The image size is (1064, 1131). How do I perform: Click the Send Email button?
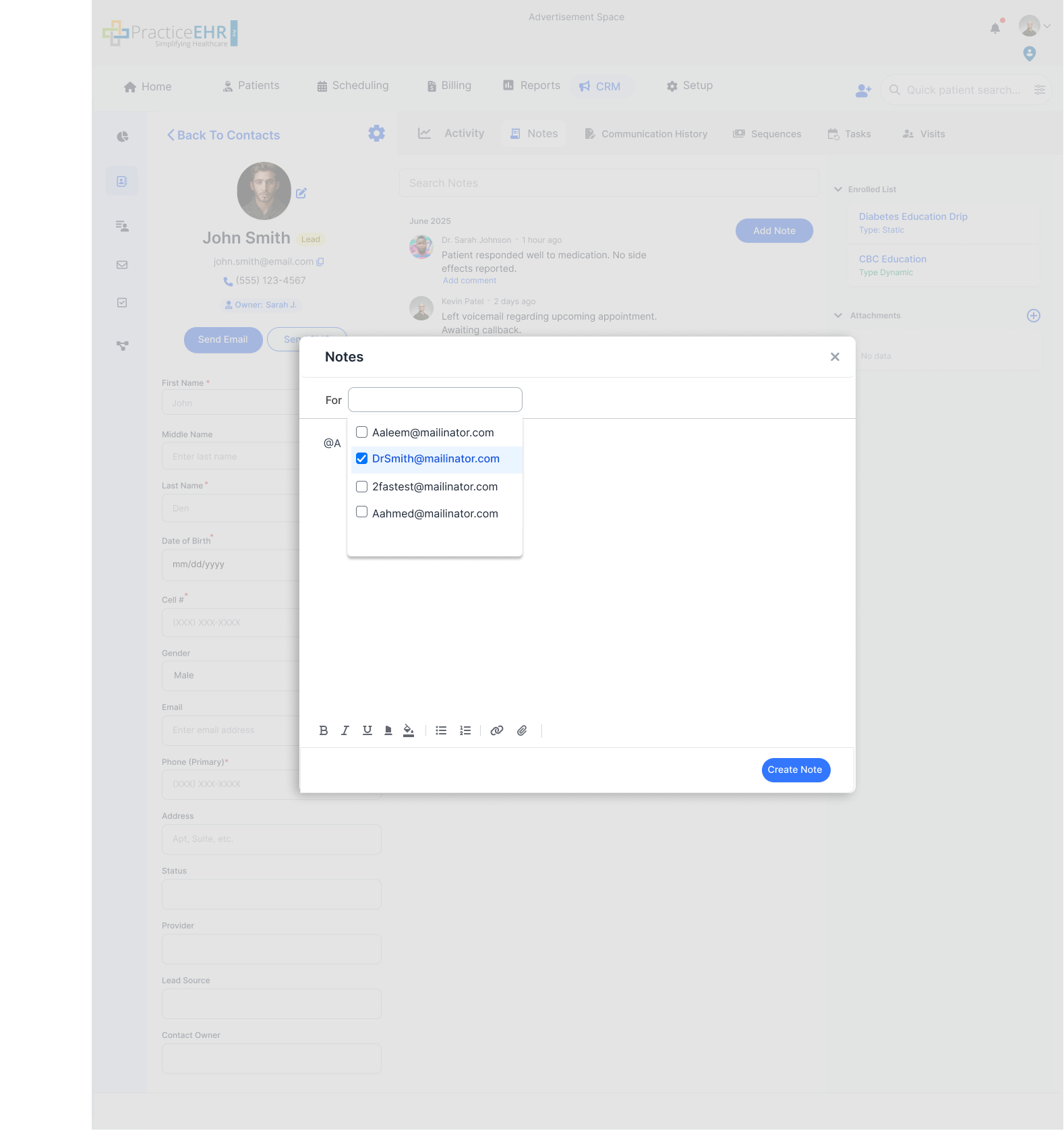(223, 340)
